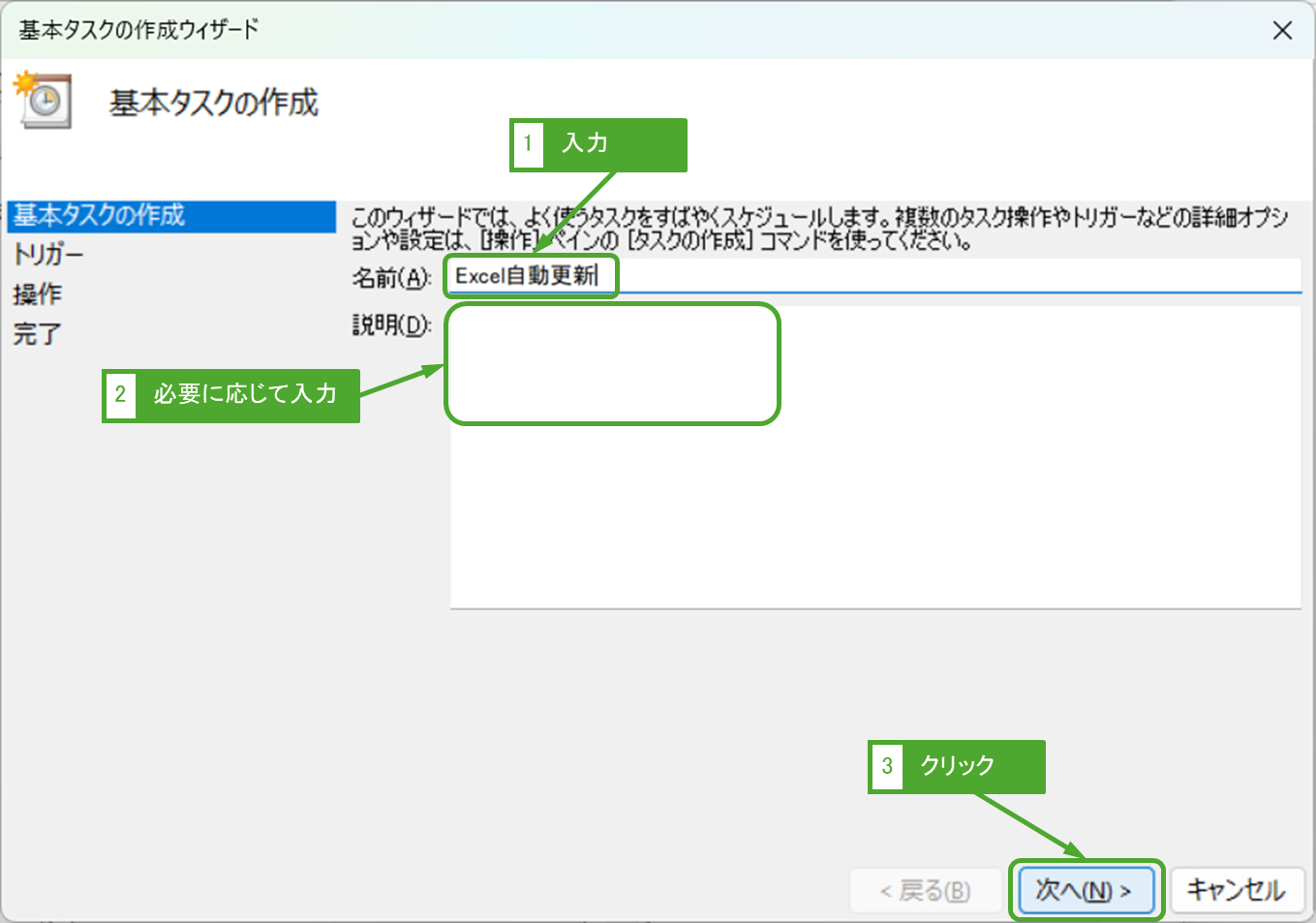
Task: Click the 名前(A): label
Action: 390,278
